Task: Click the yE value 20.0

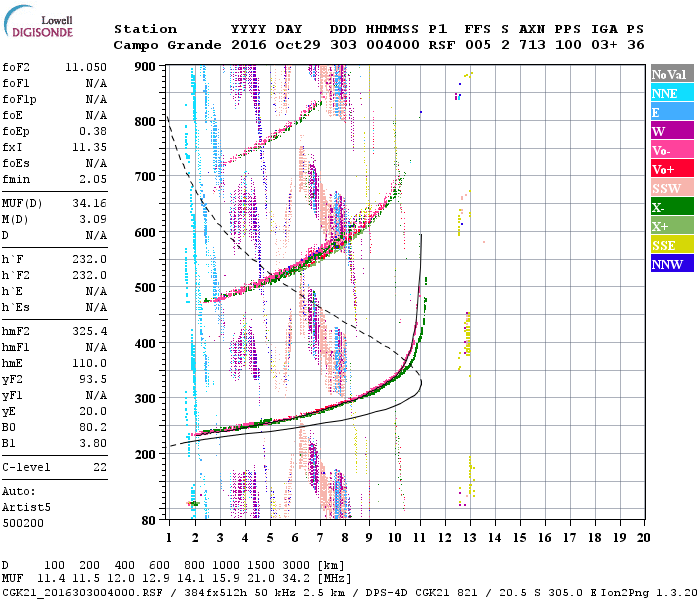Action: [93, 412]
